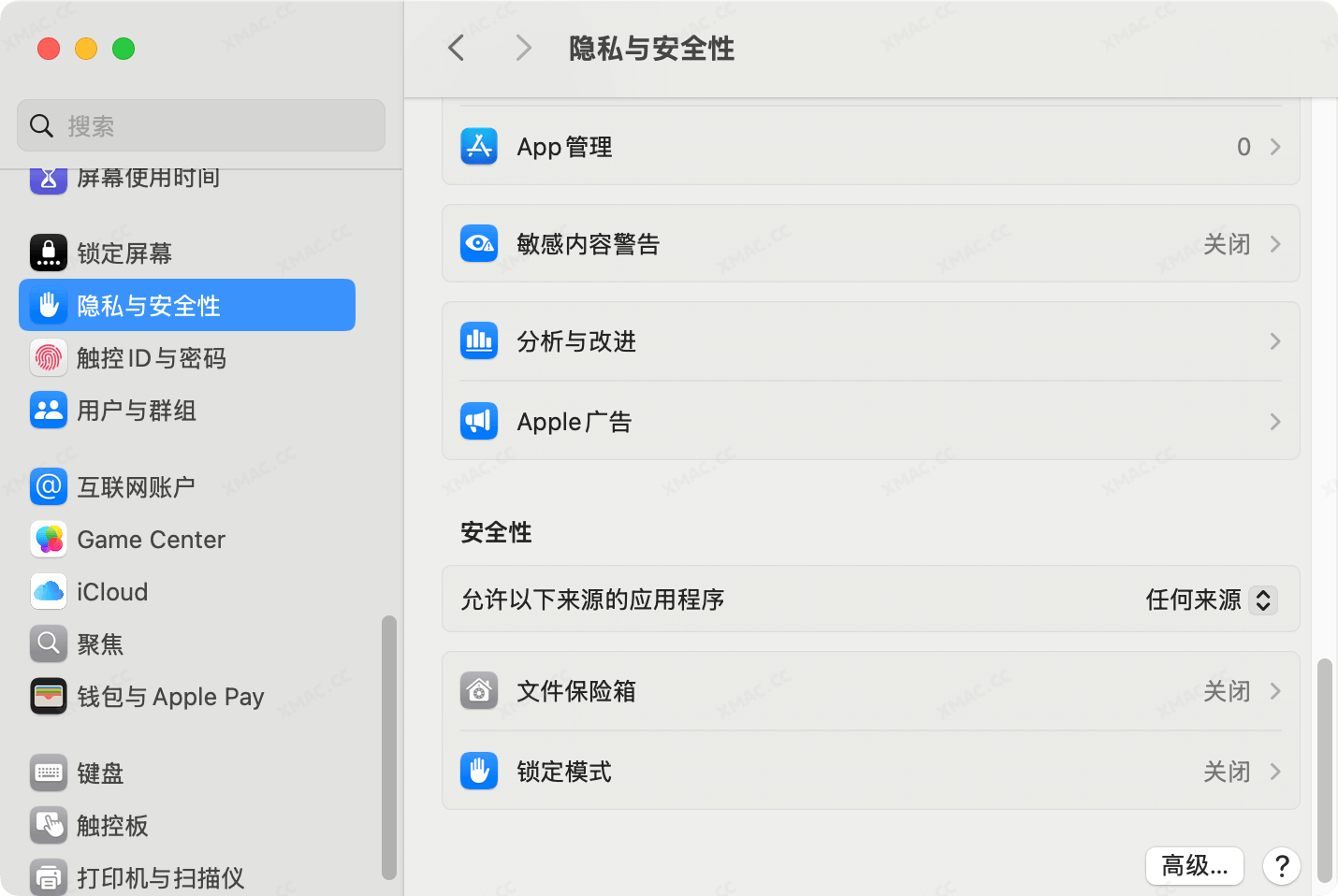
Task: Click the 搜索 search field
Action: [201, 125]
